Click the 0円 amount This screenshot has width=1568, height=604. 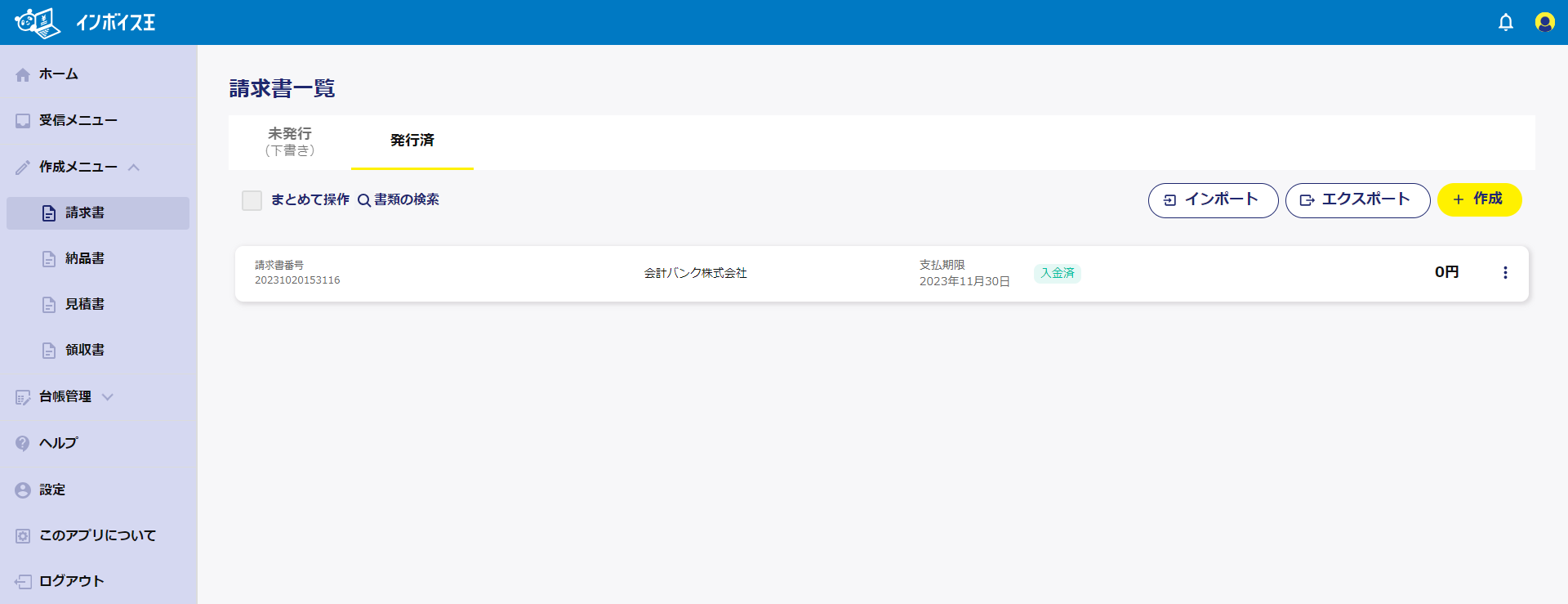click(1446, 272)
